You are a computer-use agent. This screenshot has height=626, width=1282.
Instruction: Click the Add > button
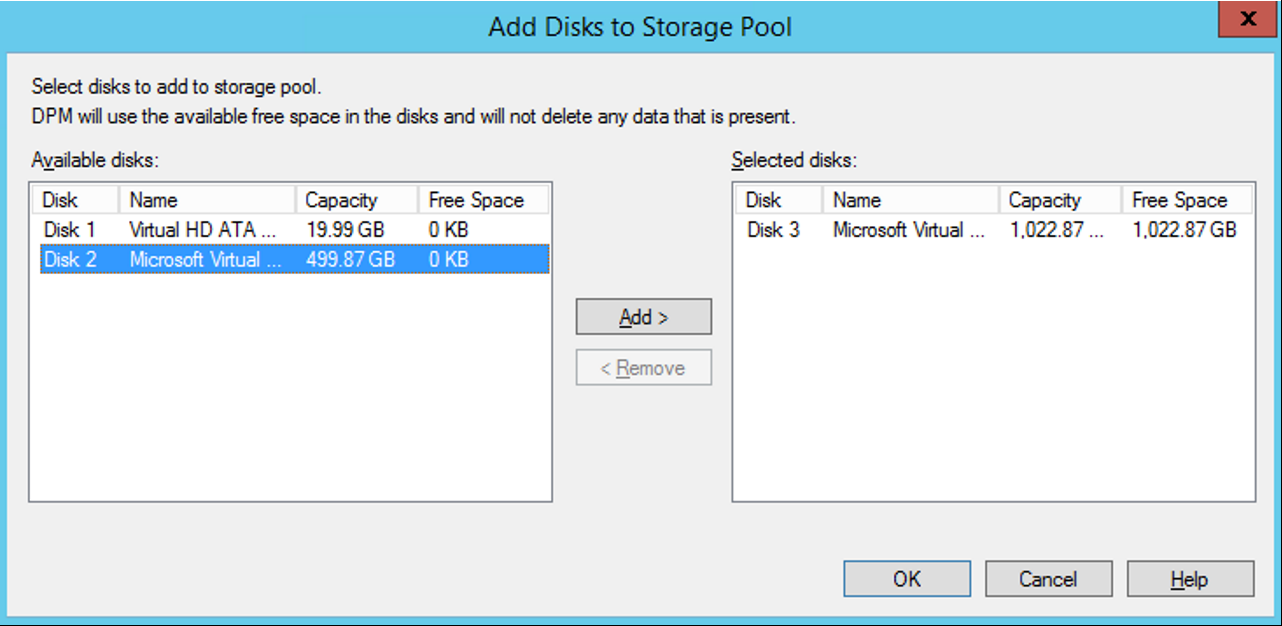(x=643, y=317)
